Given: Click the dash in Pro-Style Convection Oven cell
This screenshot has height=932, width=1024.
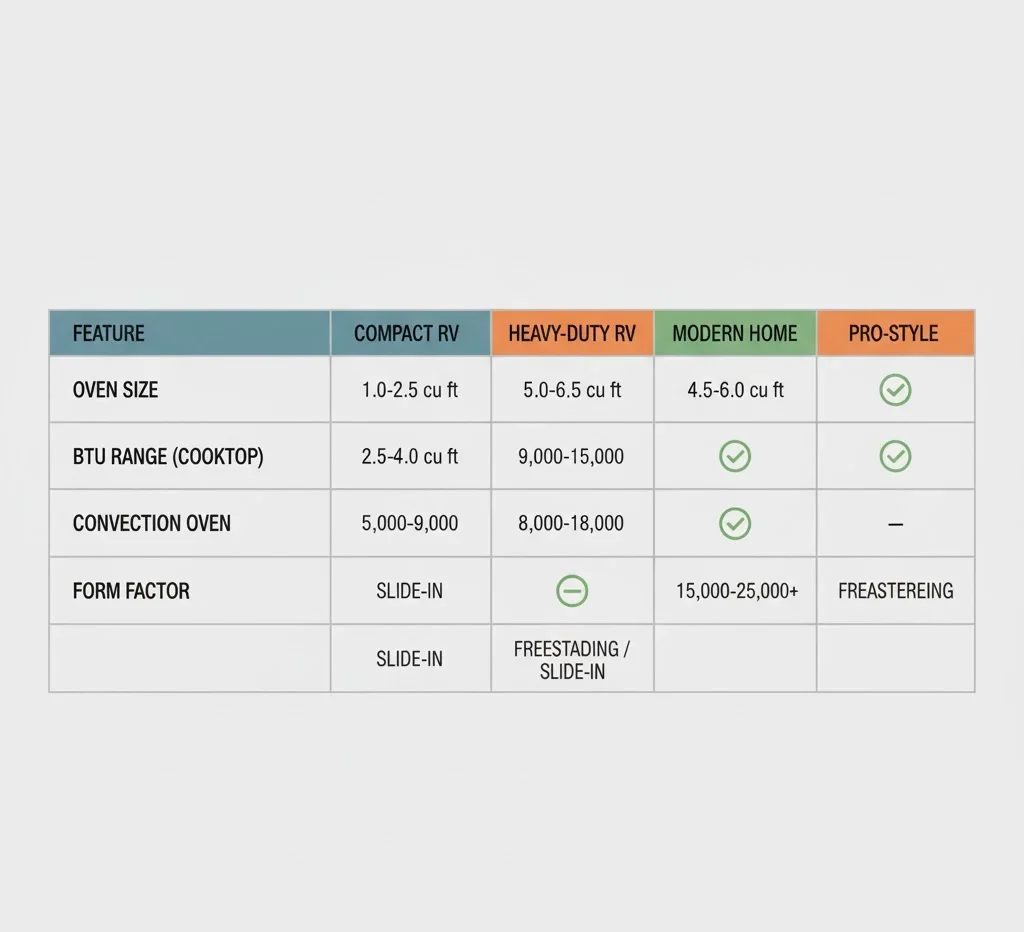Looking at the screenshot, I should (x=895, y=524).
